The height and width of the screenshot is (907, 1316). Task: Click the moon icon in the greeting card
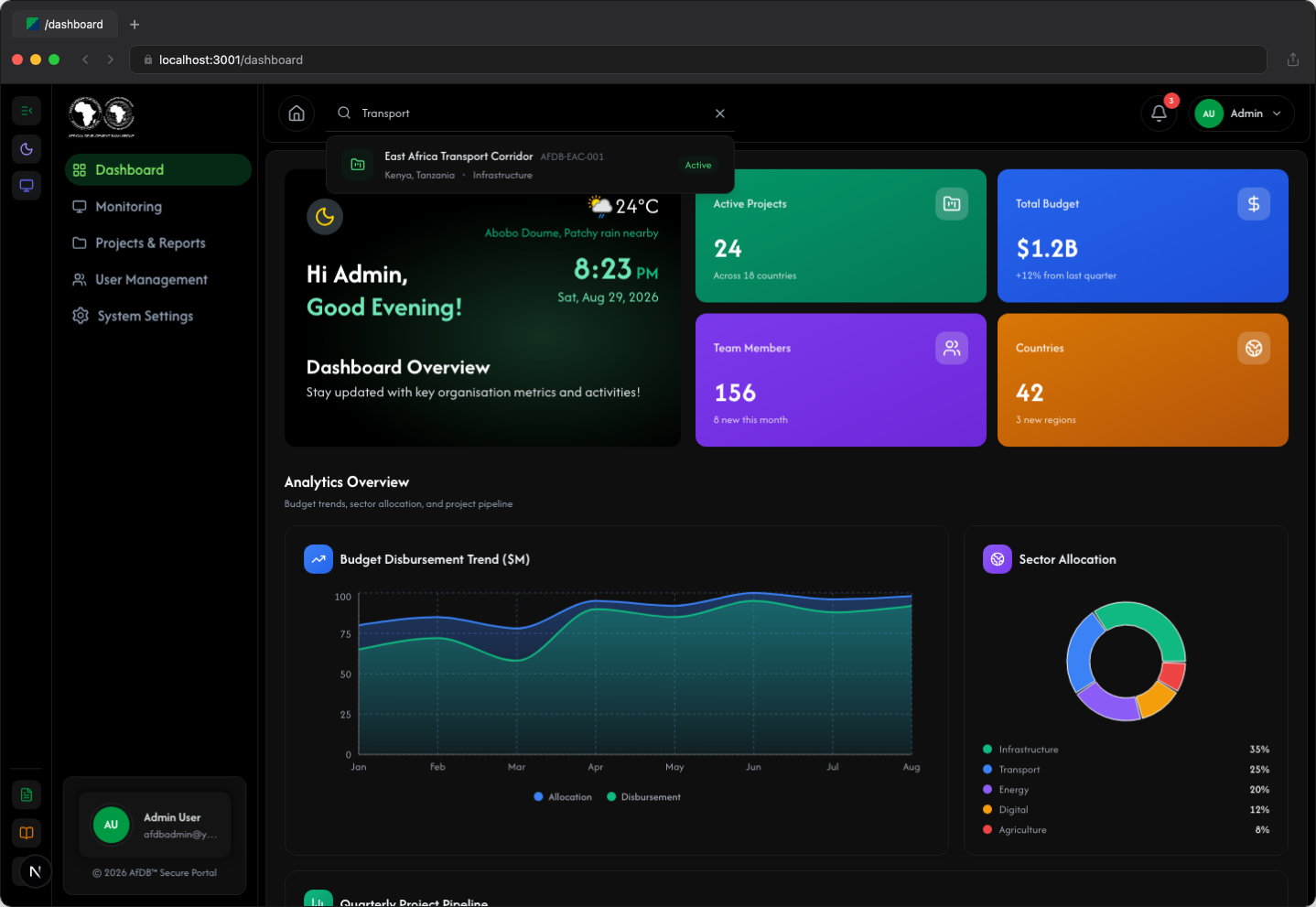(x=325, y=217)
